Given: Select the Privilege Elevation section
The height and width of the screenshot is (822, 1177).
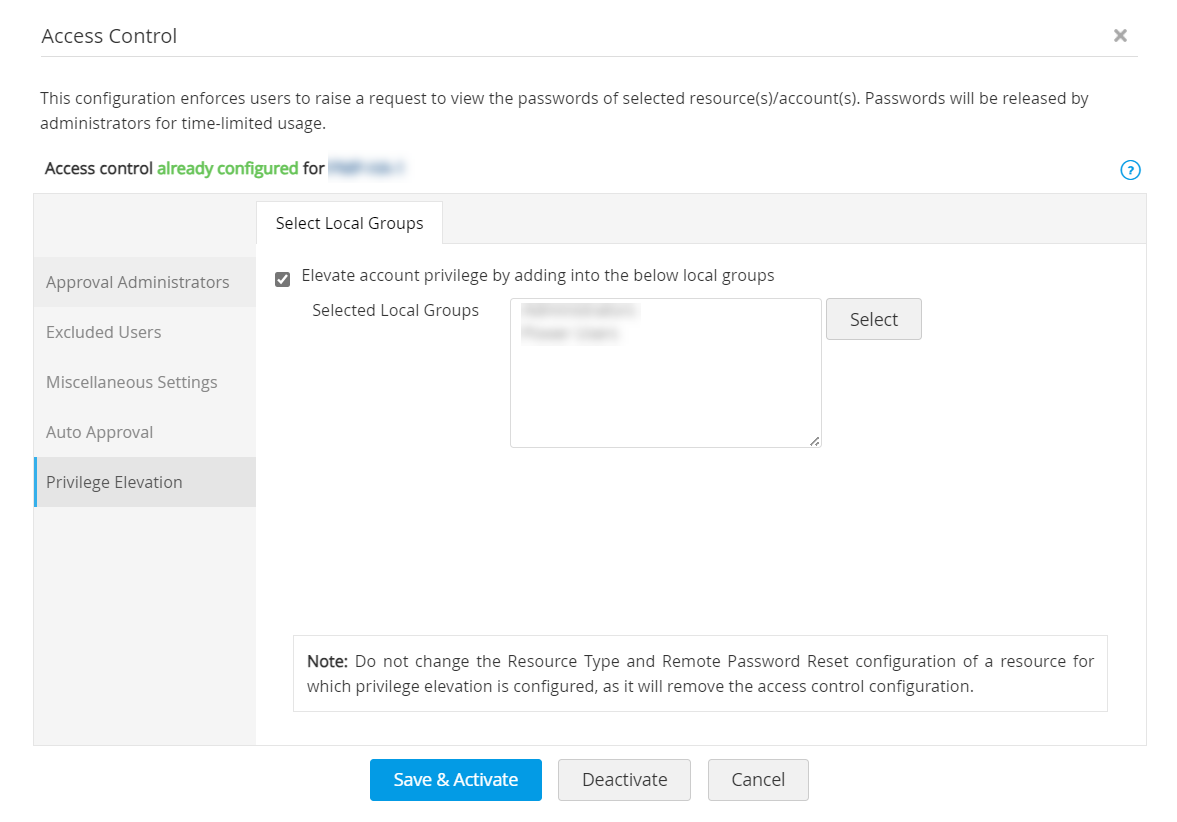Looking at the screenshot, I should tap(115, 482).
